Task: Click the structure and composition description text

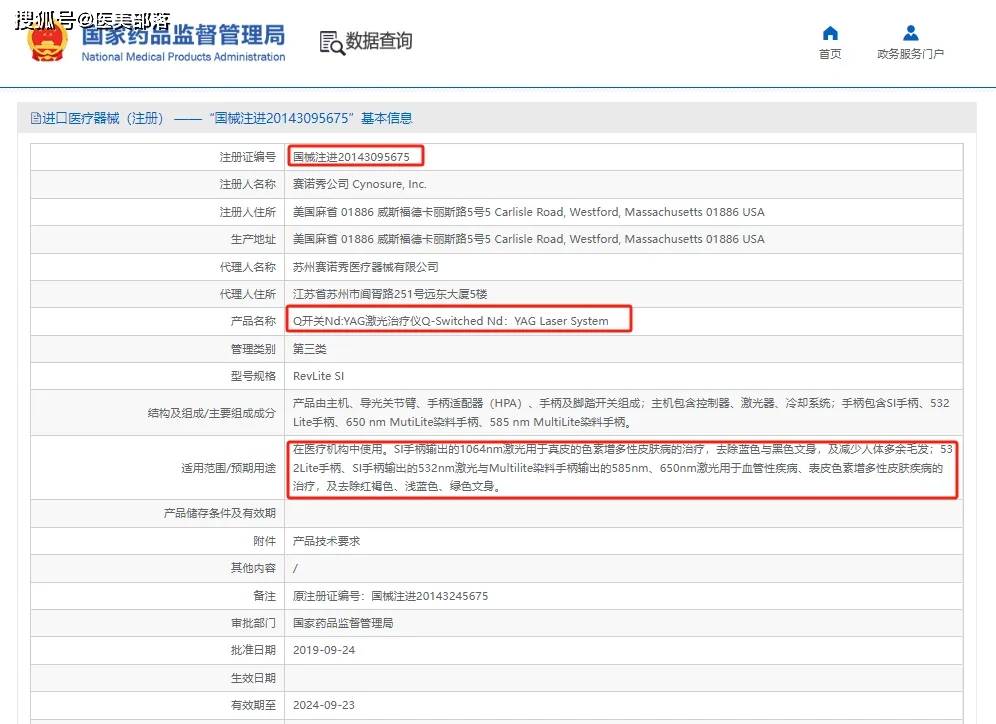Action: tap(621, 412)
